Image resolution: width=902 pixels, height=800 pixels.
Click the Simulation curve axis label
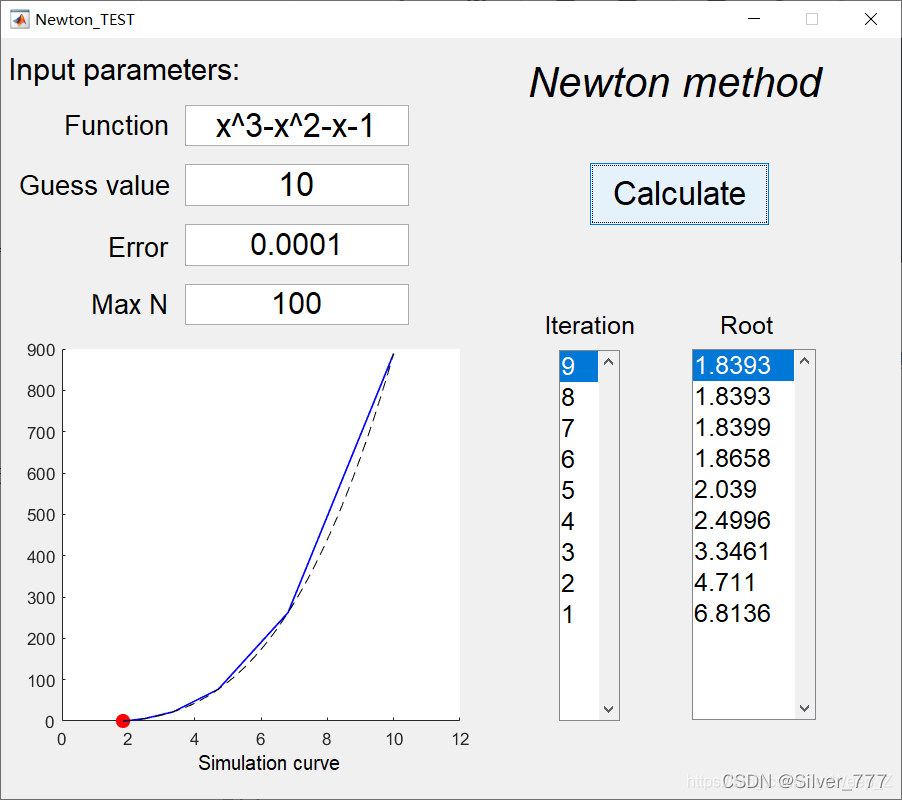point(269,763)
